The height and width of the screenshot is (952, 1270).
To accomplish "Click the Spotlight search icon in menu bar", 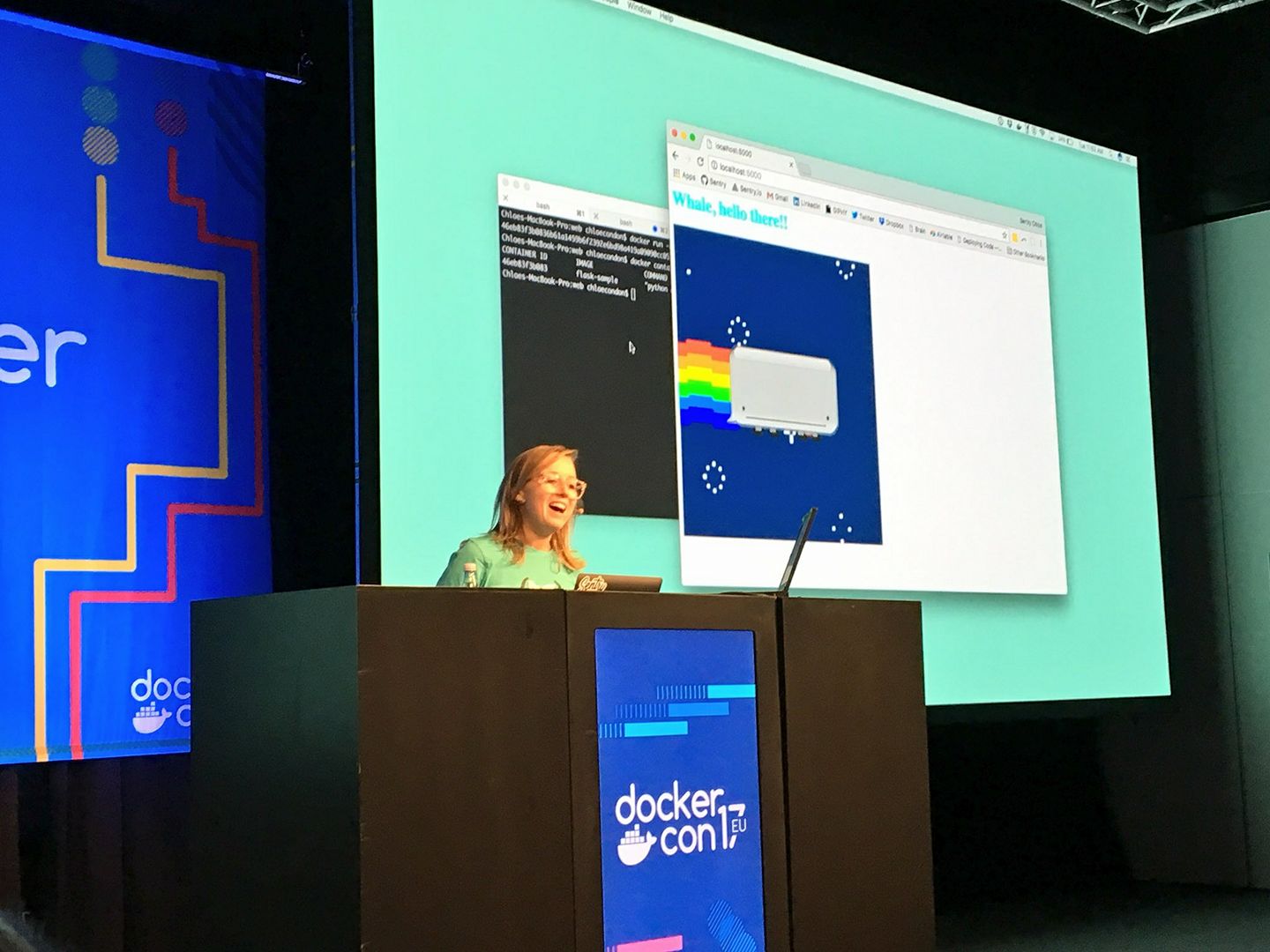I will (1112, 155).
